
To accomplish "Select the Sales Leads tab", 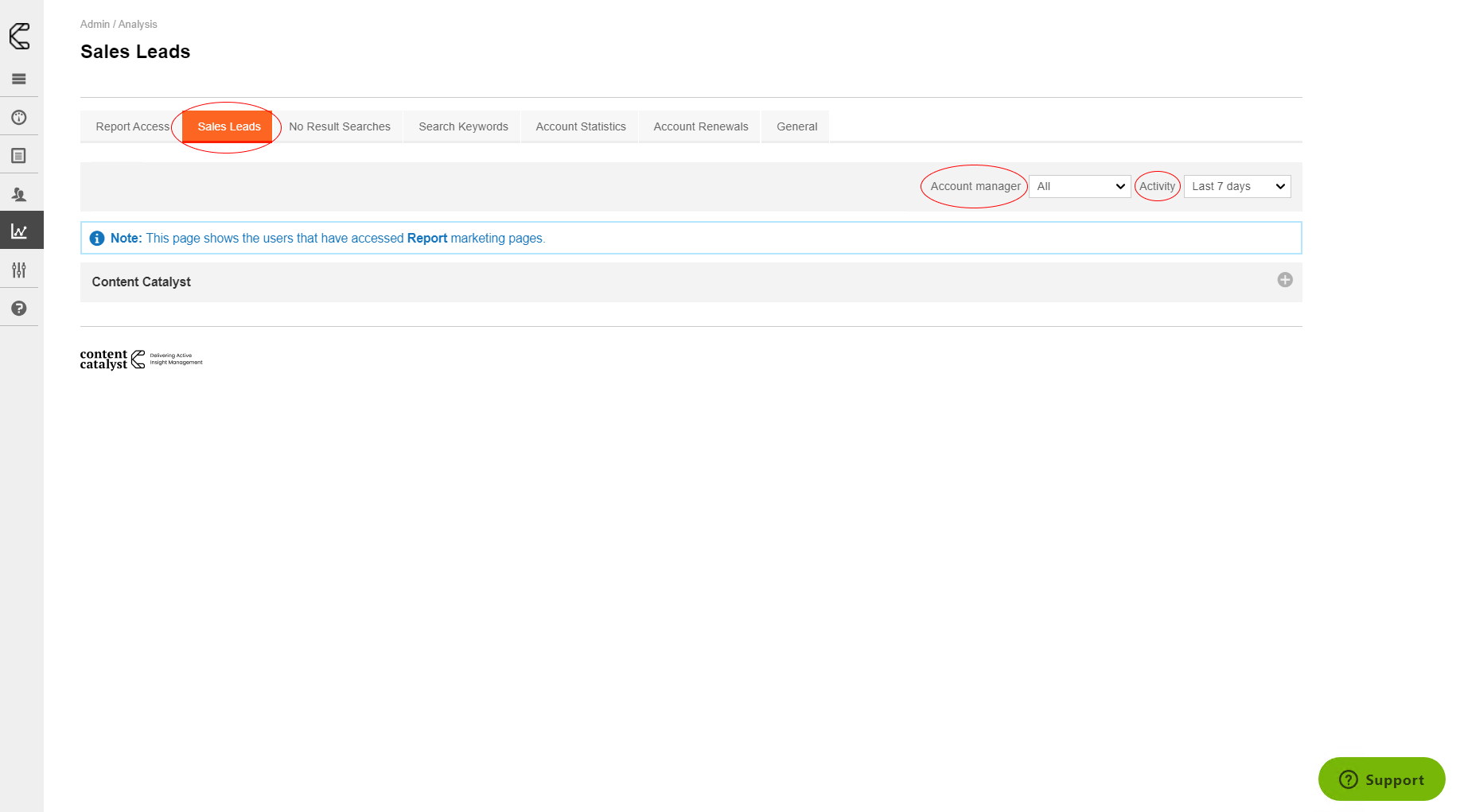I will (x=228, y=126).
